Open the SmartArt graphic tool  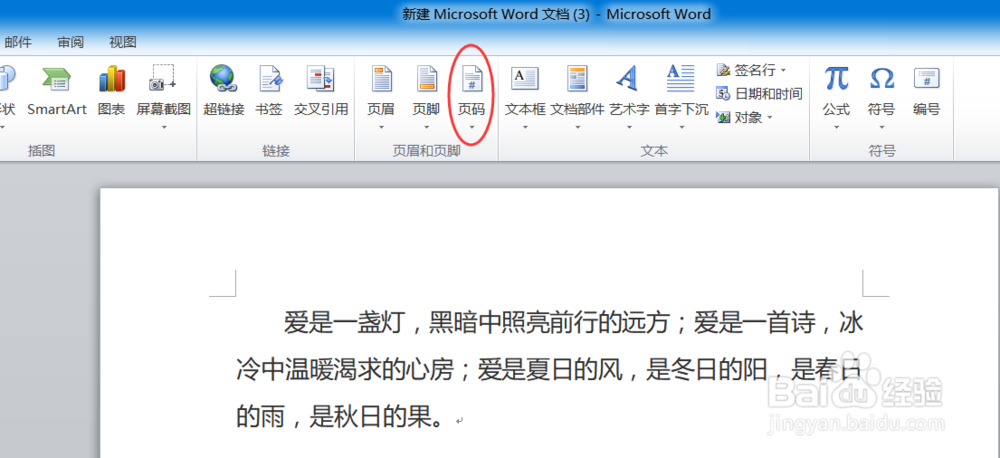56,91
